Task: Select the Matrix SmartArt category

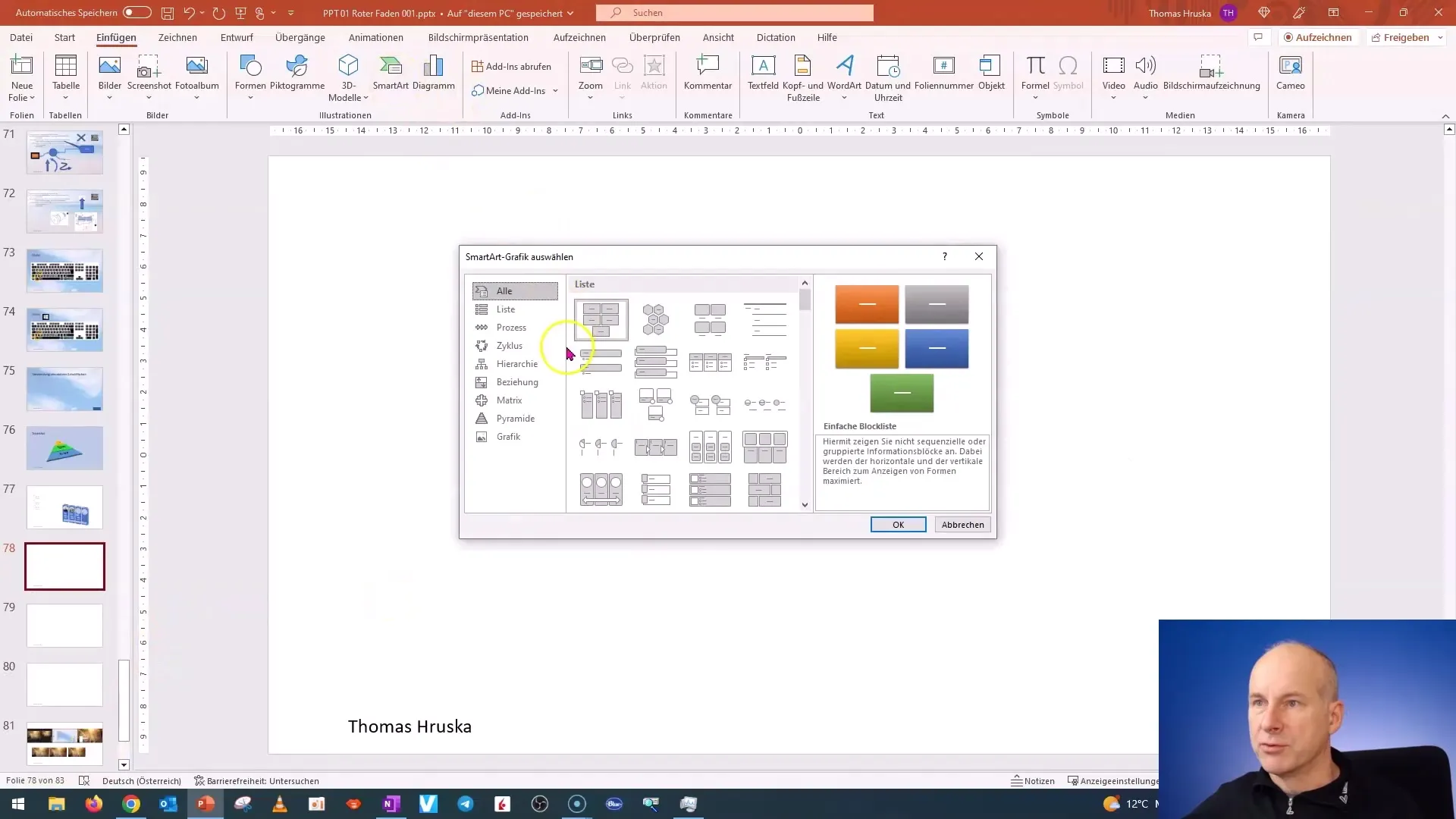Action: (515, 400)
